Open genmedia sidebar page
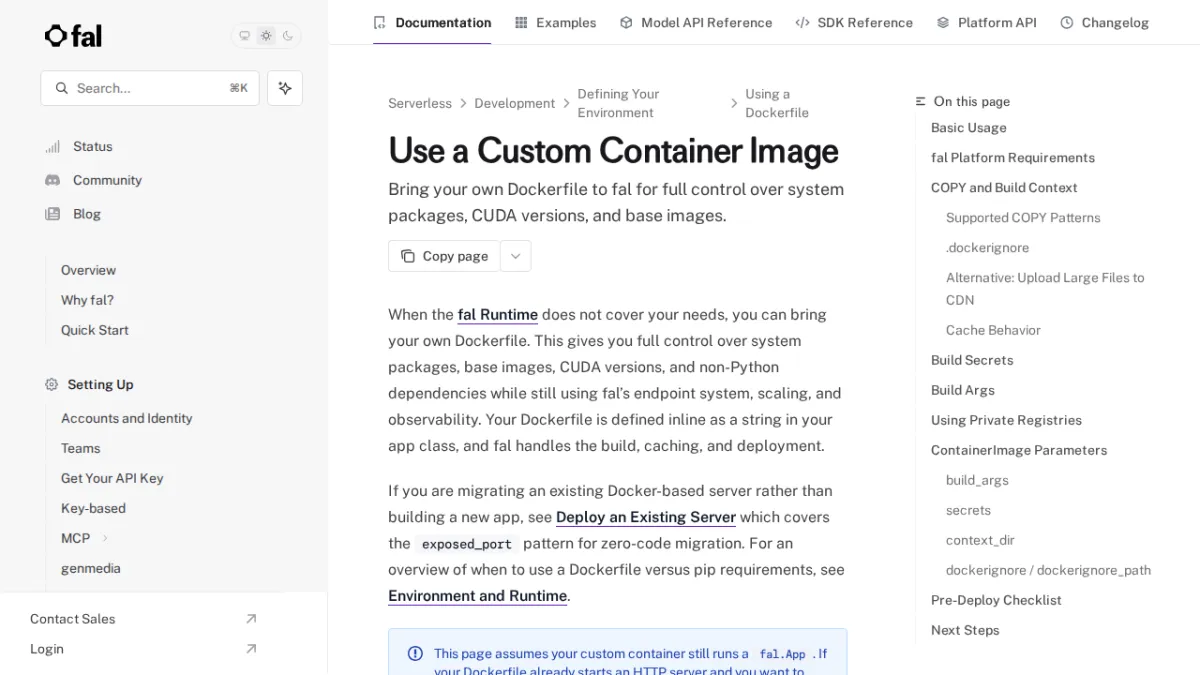This screenshot has height=675, width=1200. click(x=91, y=568)
